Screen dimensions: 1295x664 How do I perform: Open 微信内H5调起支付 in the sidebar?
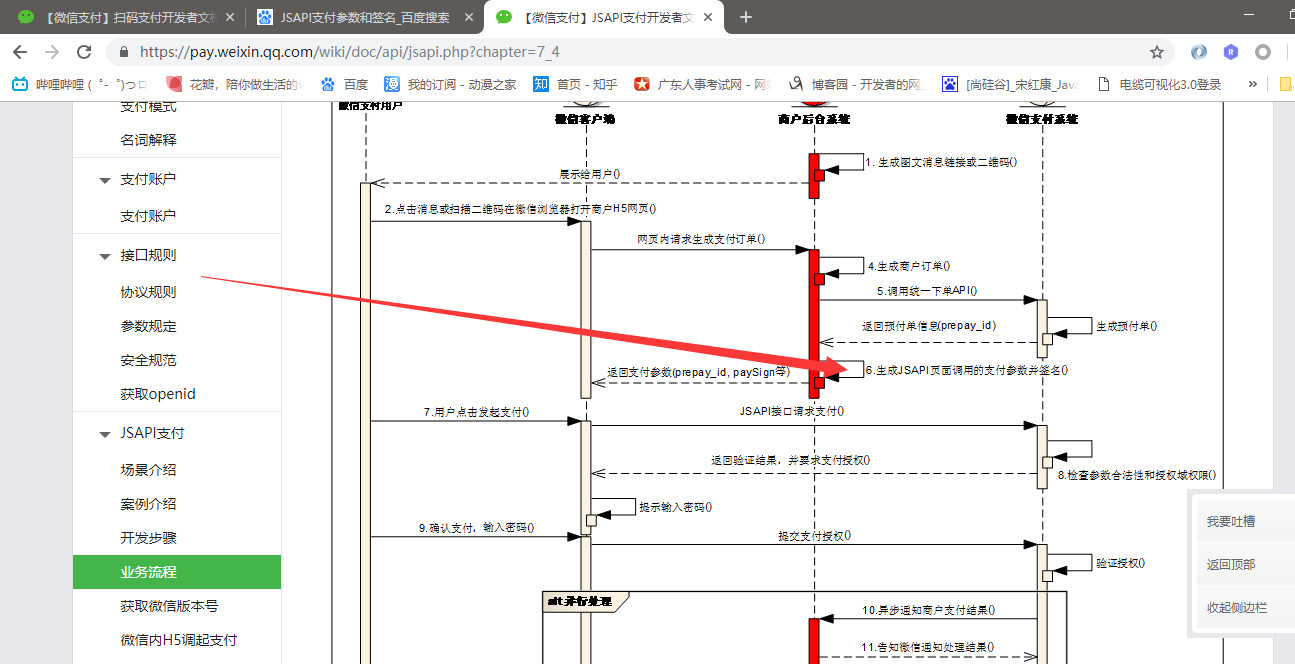tap(177, 640)
